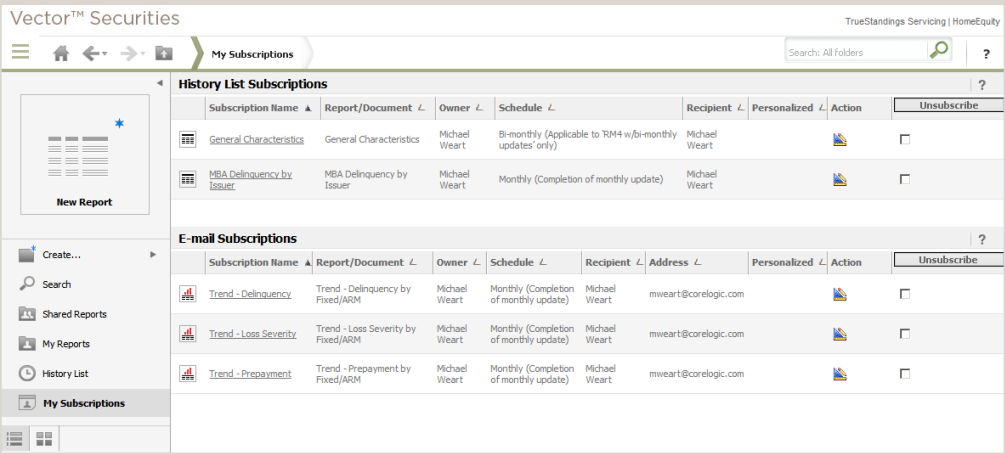
Task: Click the E-mail Subscriptions Unsubscribe button
Action: point(948,260)
